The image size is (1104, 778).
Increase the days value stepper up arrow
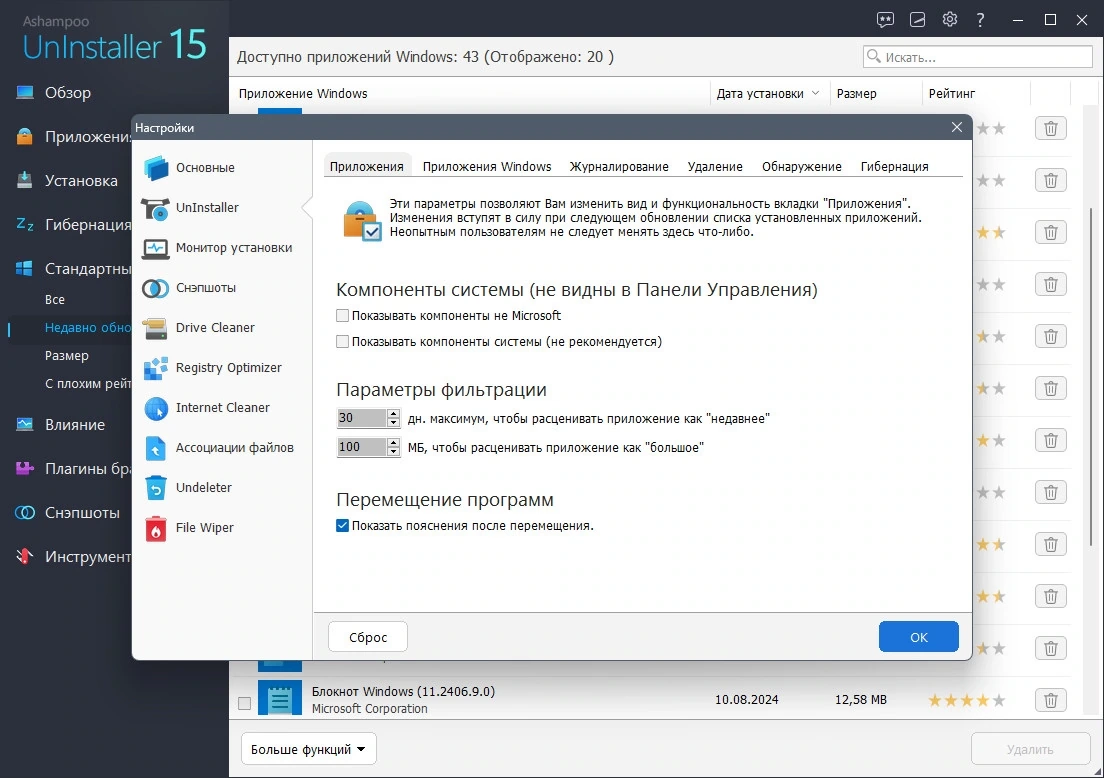[394, 413]
